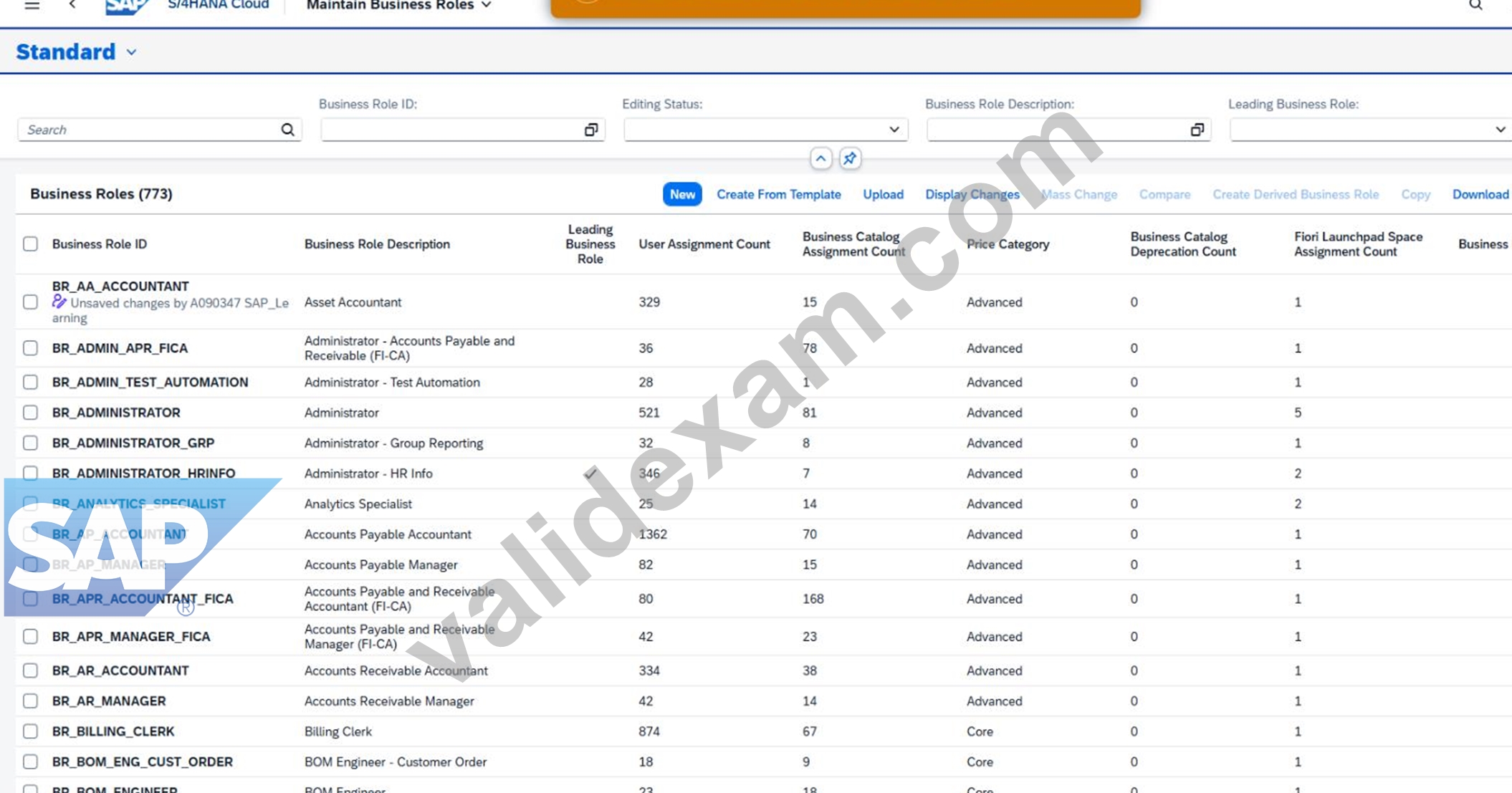Open the hamburger navigation menu icon
This screenshot has width=1512, height=793.
click(32, 5)
